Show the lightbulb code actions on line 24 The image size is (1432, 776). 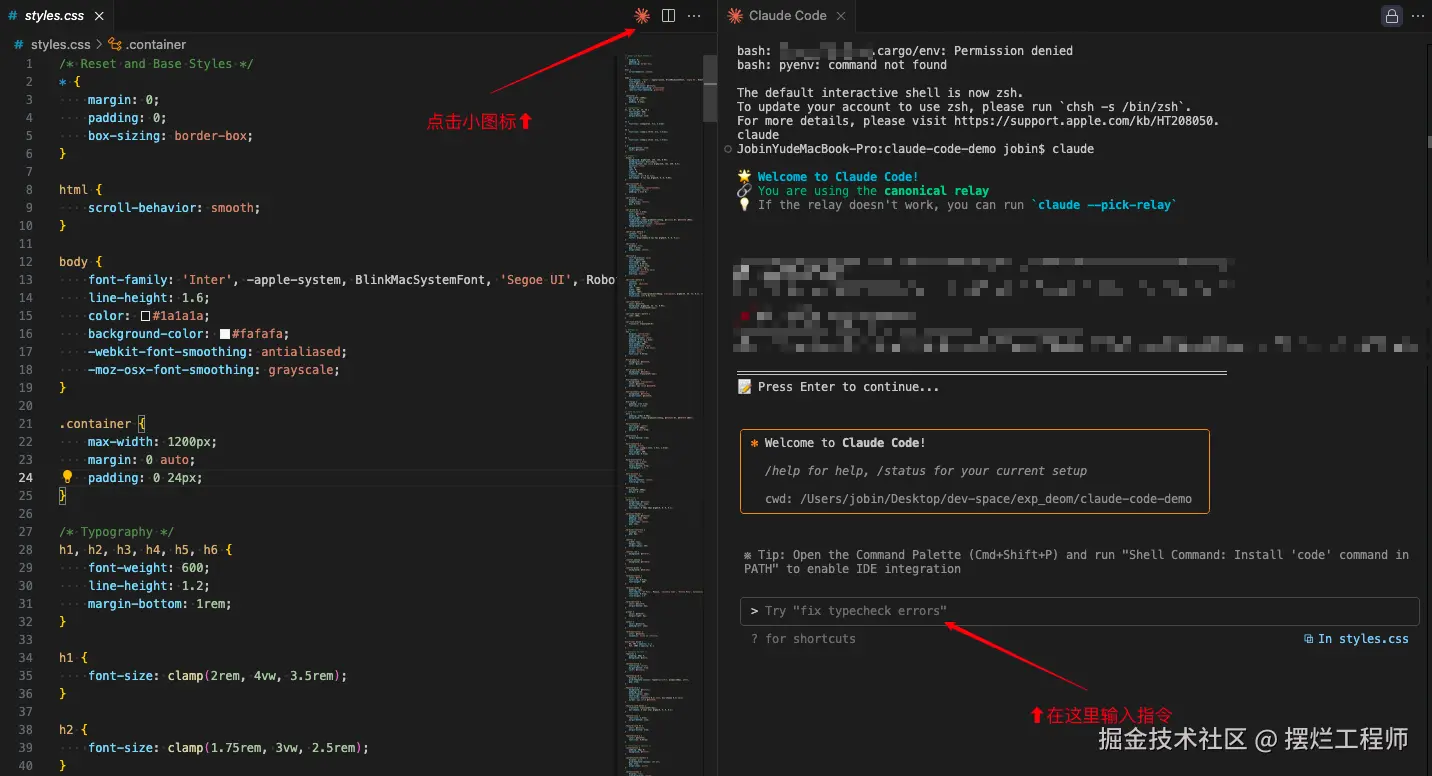coord(68,477)
